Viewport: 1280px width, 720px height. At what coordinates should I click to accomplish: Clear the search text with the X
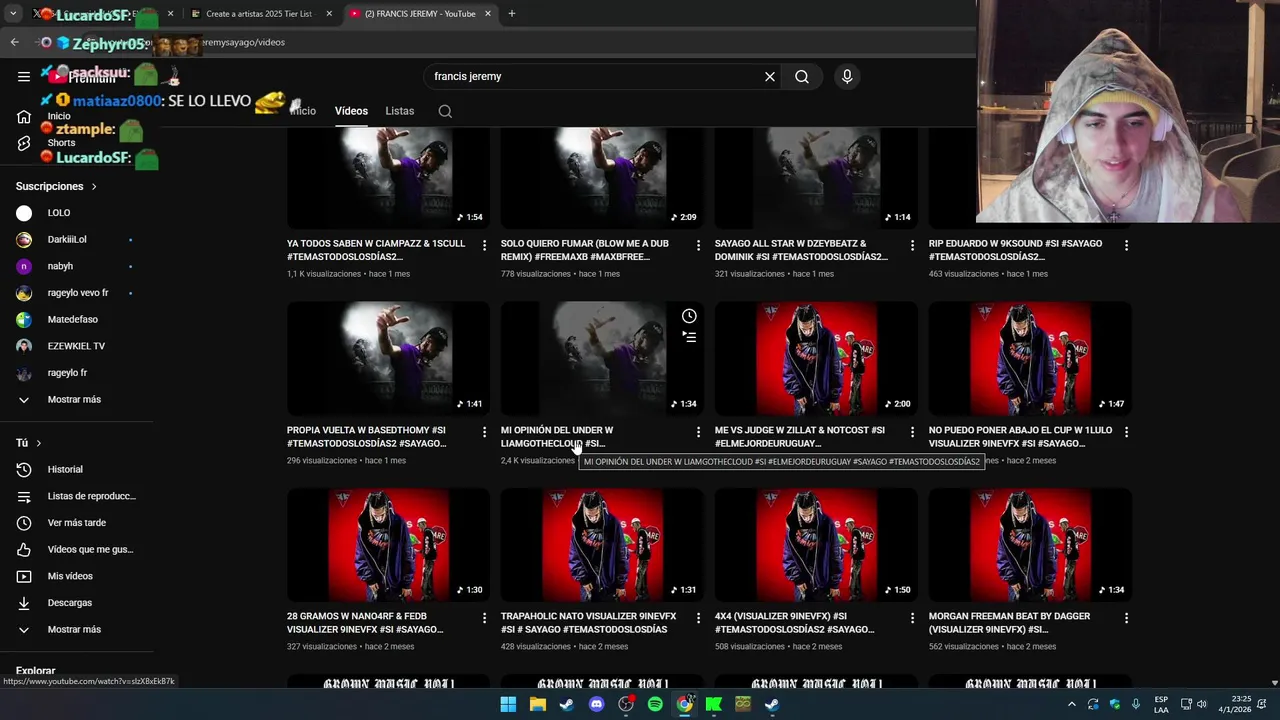[x=770, y=76]
